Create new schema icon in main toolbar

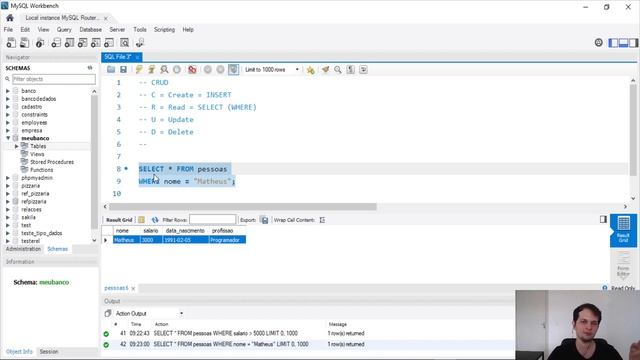click(x=56, y=42)
